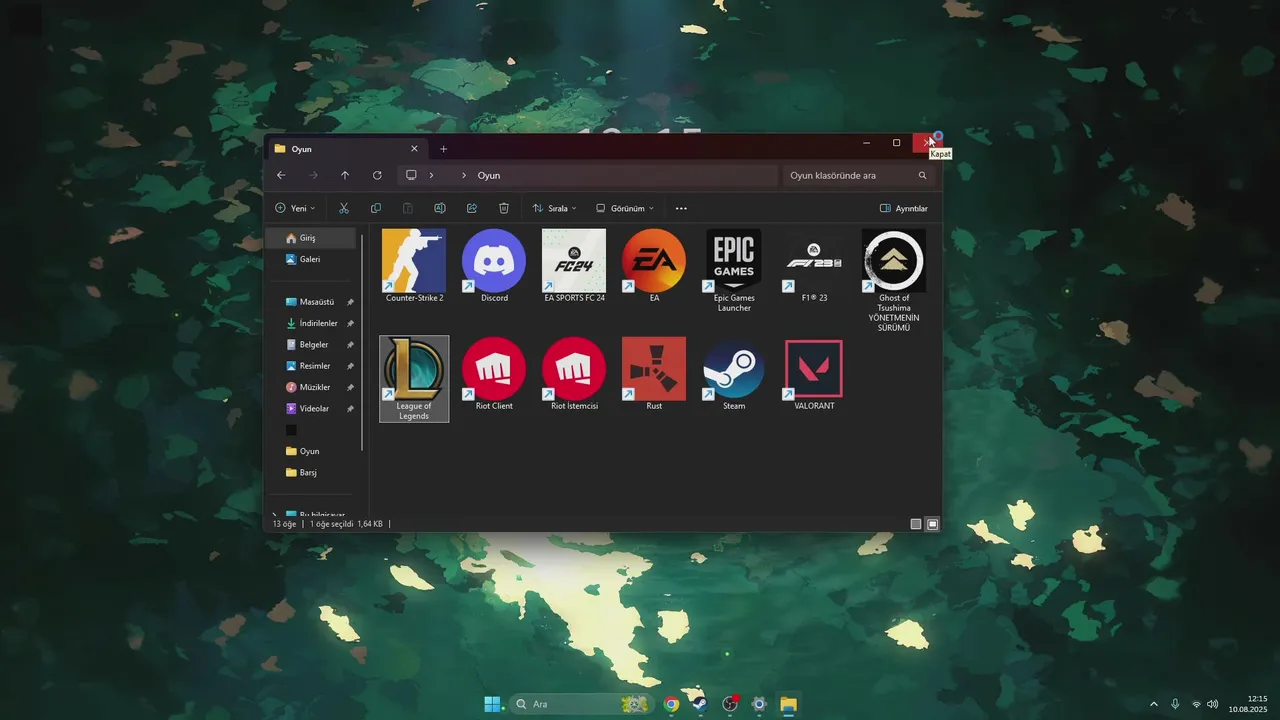Click the sidebar vertical scrollbar
The height and width of the screenshot is (720, 1280).
coord(361,340)
